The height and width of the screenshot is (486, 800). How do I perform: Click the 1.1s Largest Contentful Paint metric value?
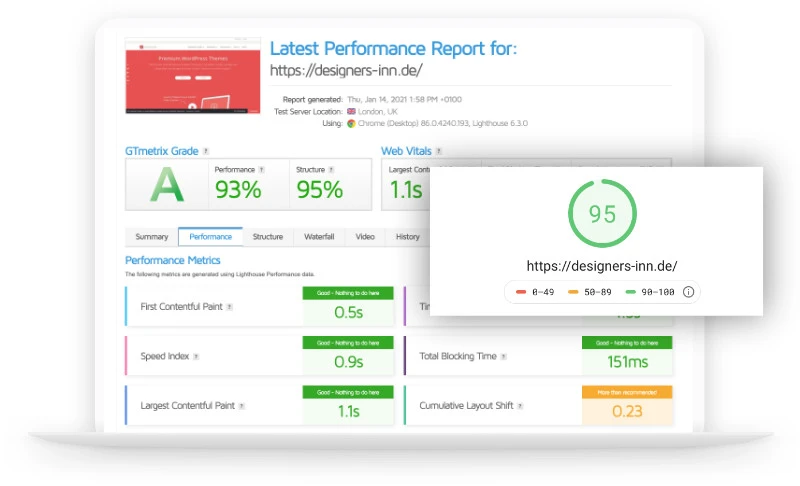pos(348,411)
